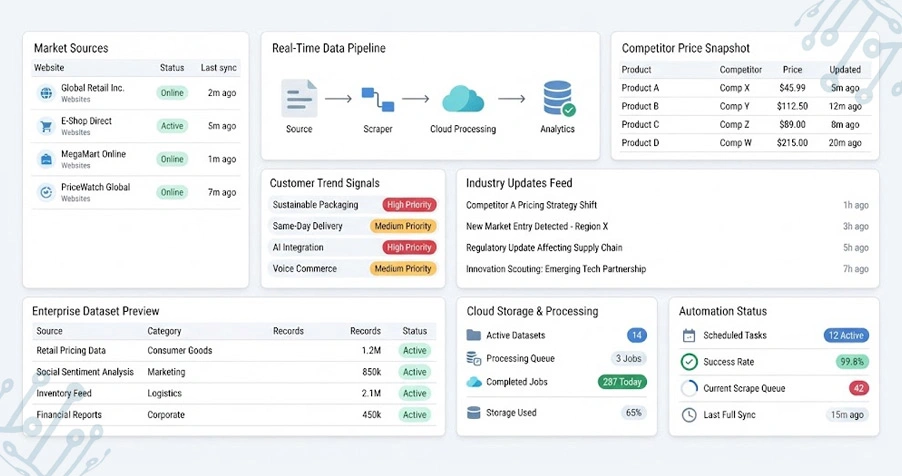
Task: Open the Competitor A Pricing Strategy Shift update
Action: pos(532,205)
